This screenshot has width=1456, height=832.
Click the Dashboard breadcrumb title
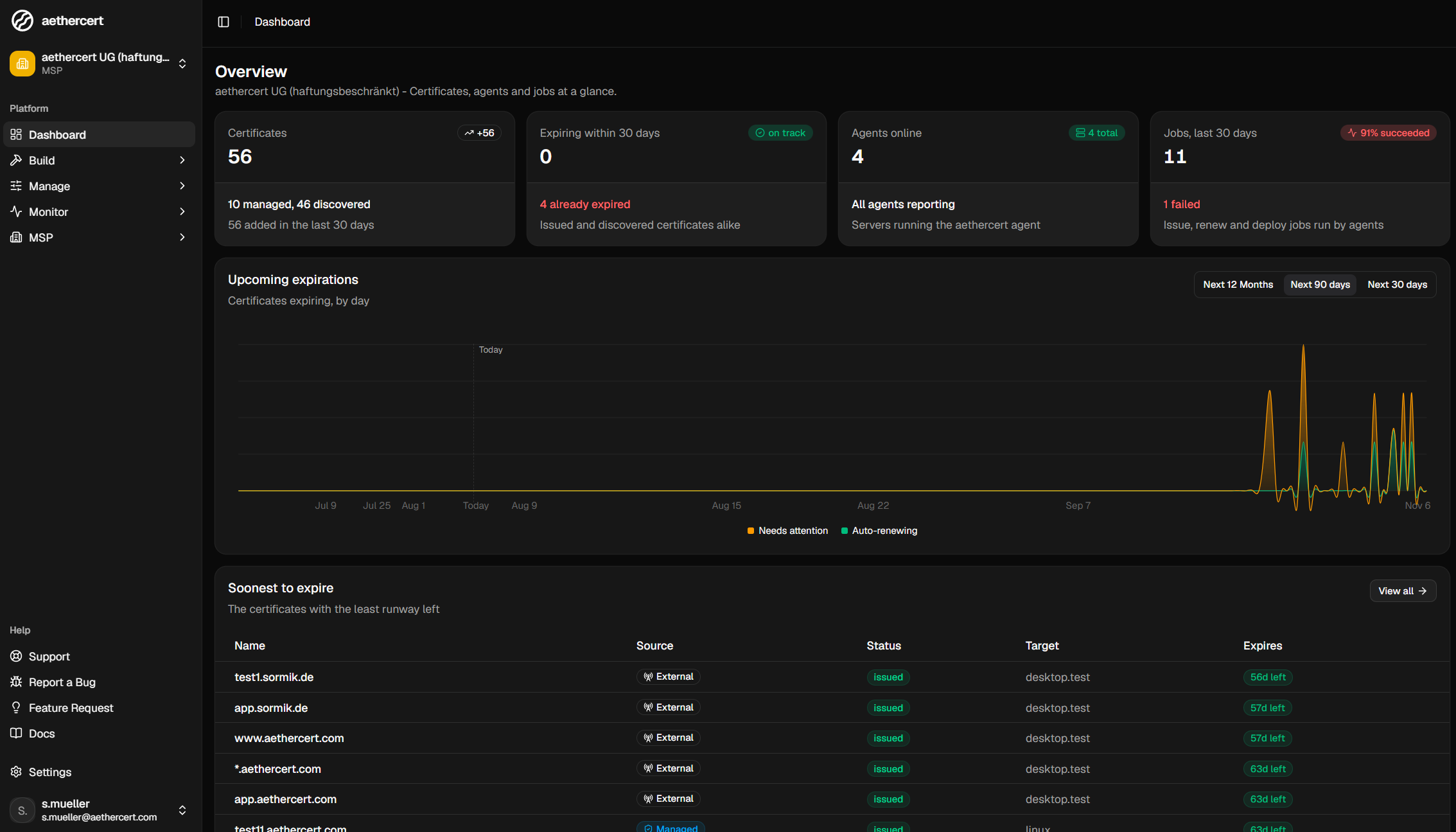click(283, 22)
